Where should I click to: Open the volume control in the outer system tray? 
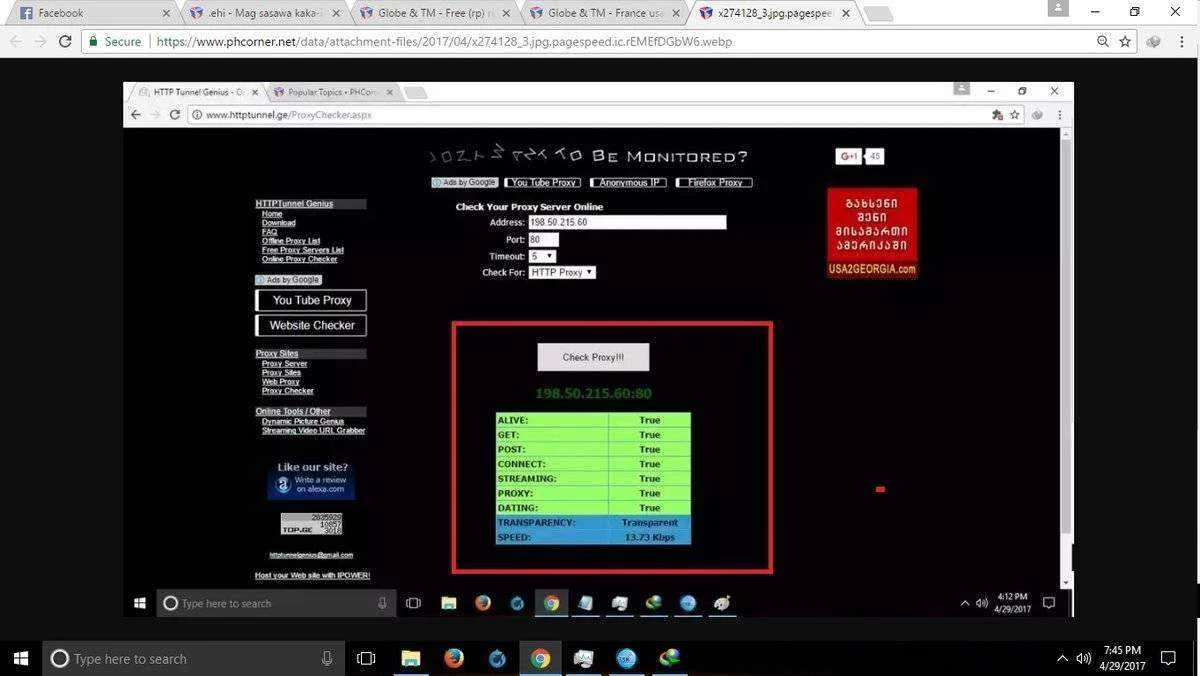1083,658
